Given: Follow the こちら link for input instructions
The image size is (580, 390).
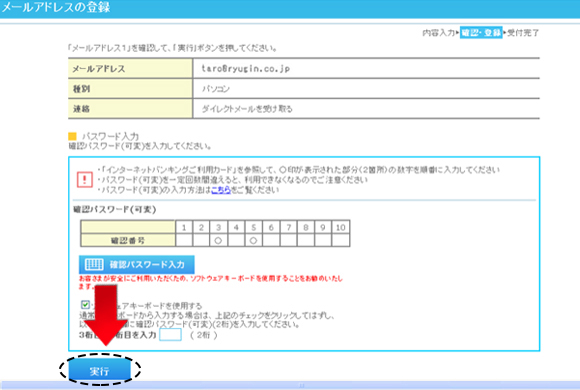Looking at the screenshot, I should tap(221, 190).
